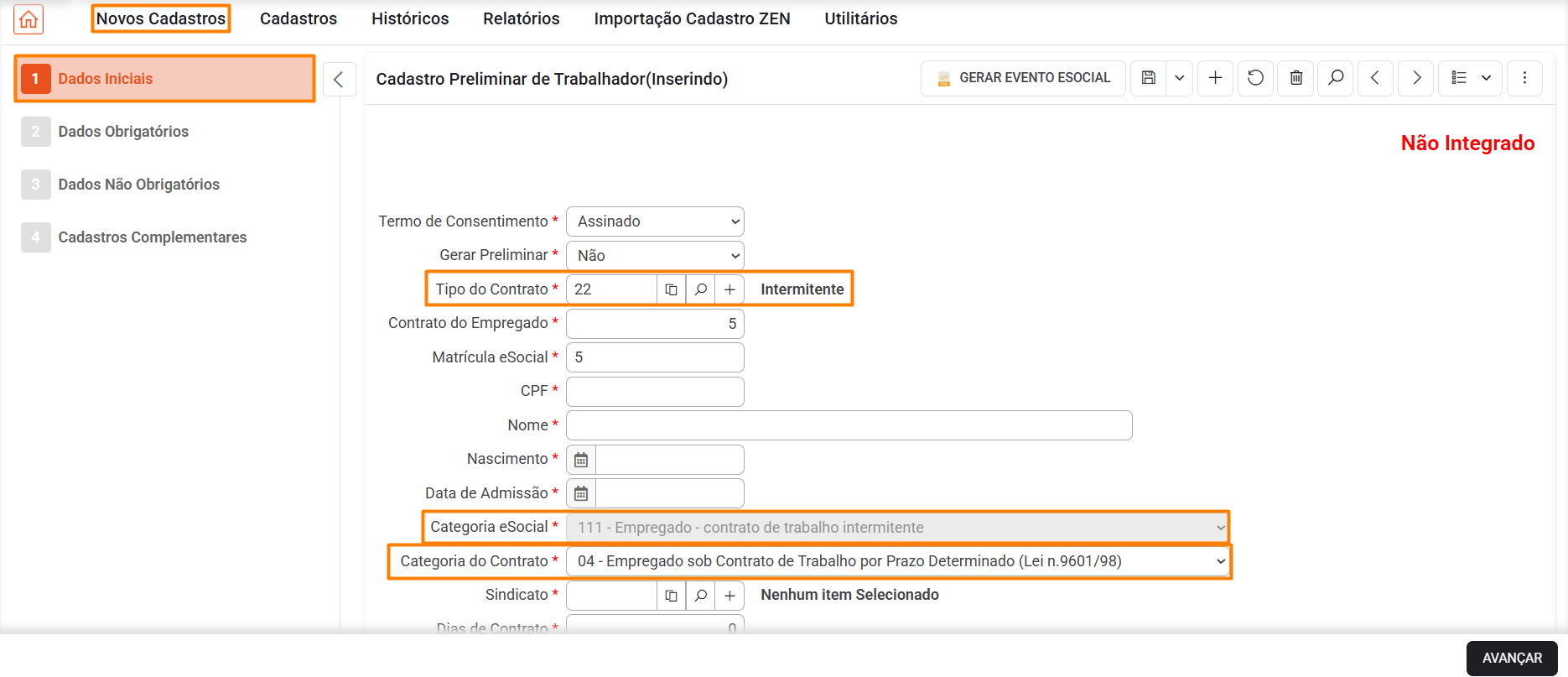Click the undo/refresh circular arrow icon
Viewport: 1568px width, 677px height.
[1255, 78]
